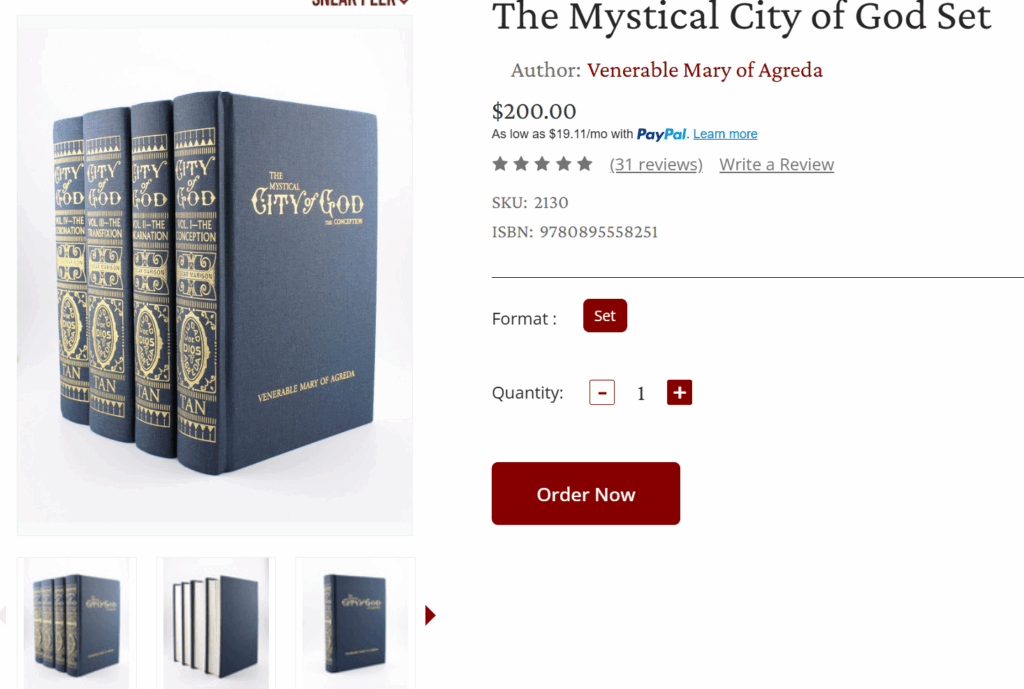Select the Set format option
This screenshot has width=1024, height=689.
[x=605, y=315]
